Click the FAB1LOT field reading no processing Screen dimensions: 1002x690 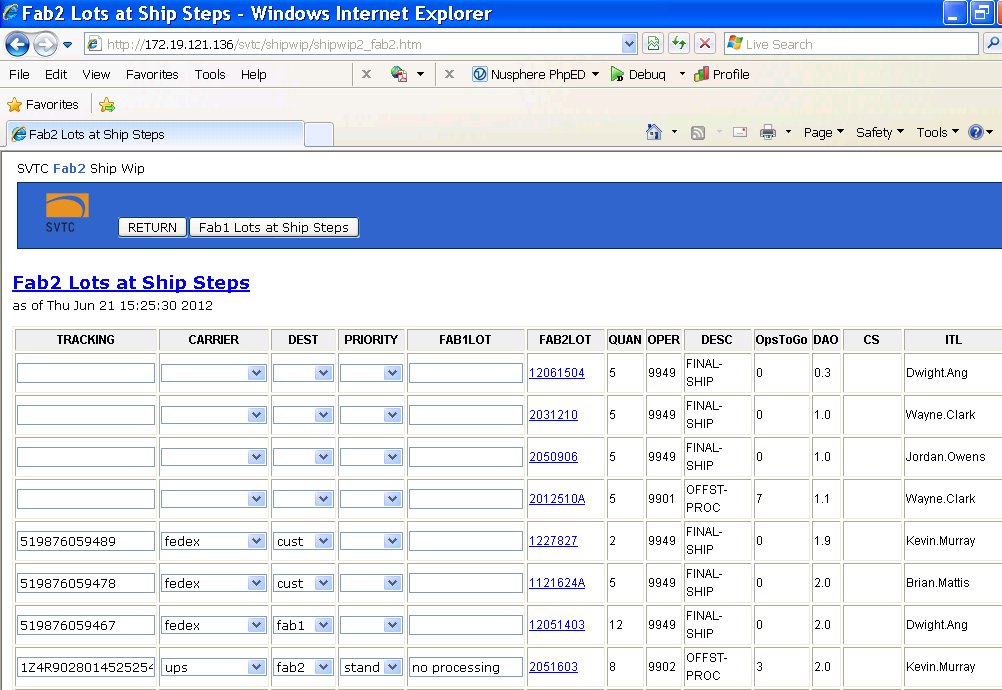click(465, 667)
